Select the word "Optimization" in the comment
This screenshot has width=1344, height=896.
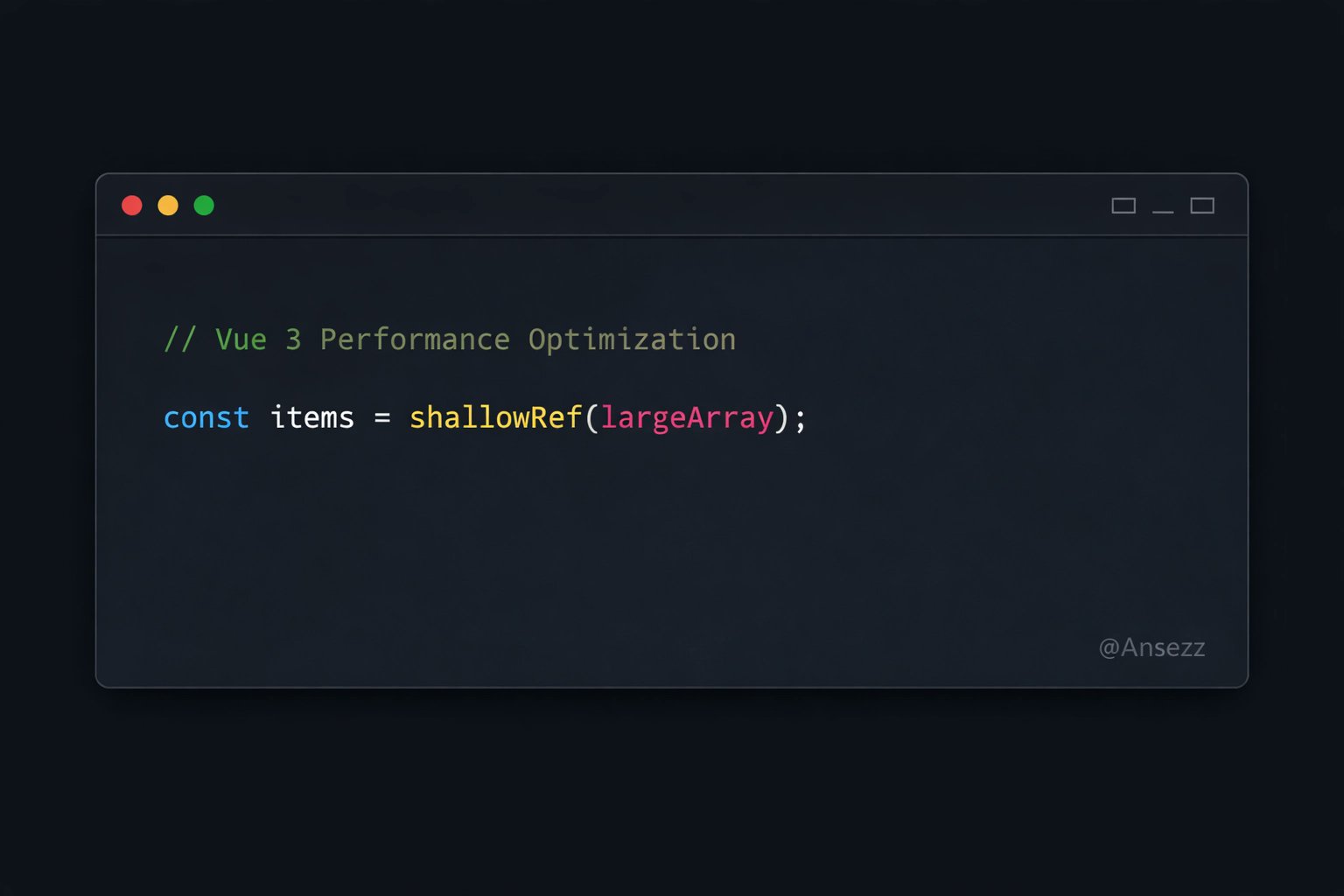[x=632, y=339]
